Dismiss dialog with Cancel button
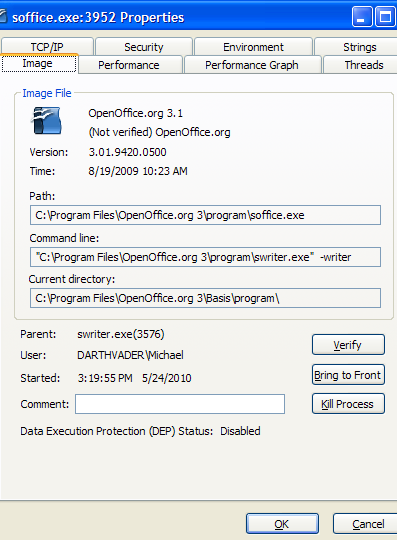Image resolution: width=397 pixels, height=540 pixels. (x=366, y=524)
